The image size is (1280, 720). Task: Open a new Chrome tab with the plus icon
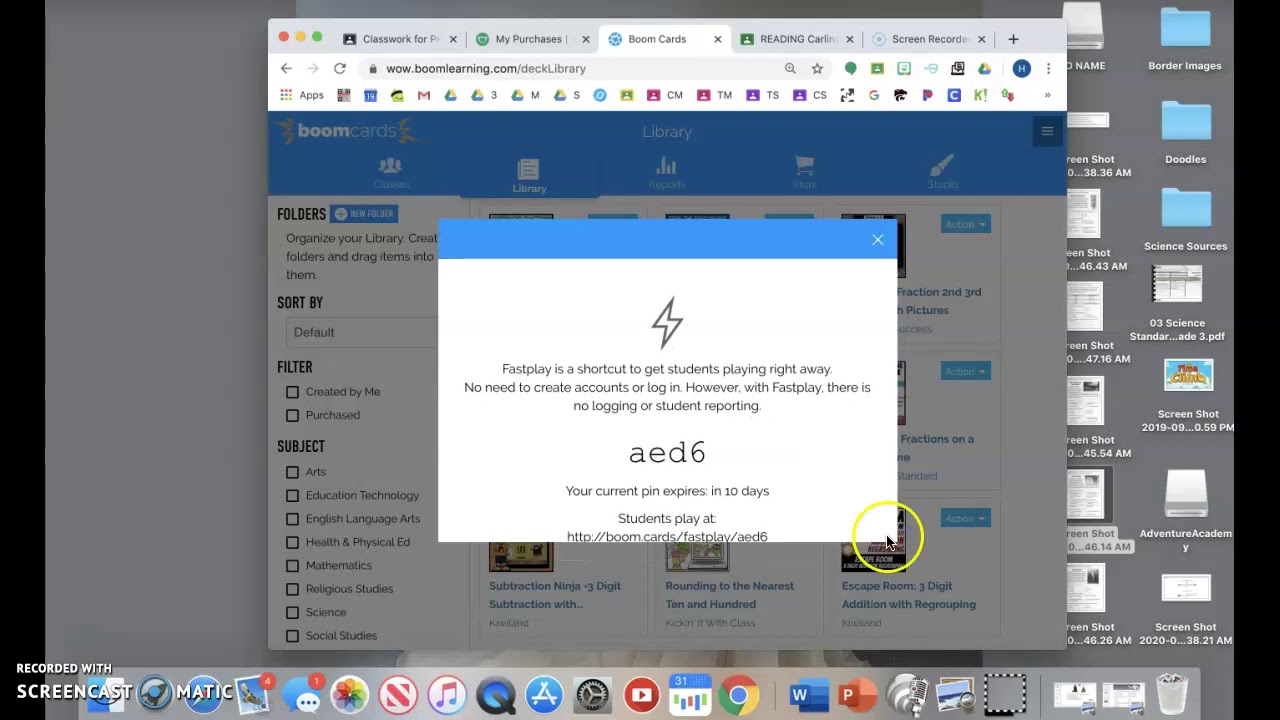pos(1013,39)
